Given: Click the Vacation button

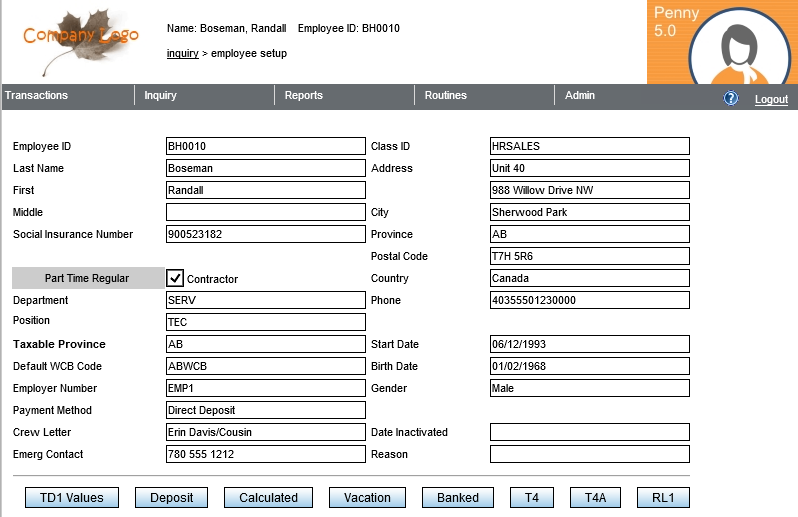Looking at the screenshot, I should pyautogui.click(x=366, y=497).
